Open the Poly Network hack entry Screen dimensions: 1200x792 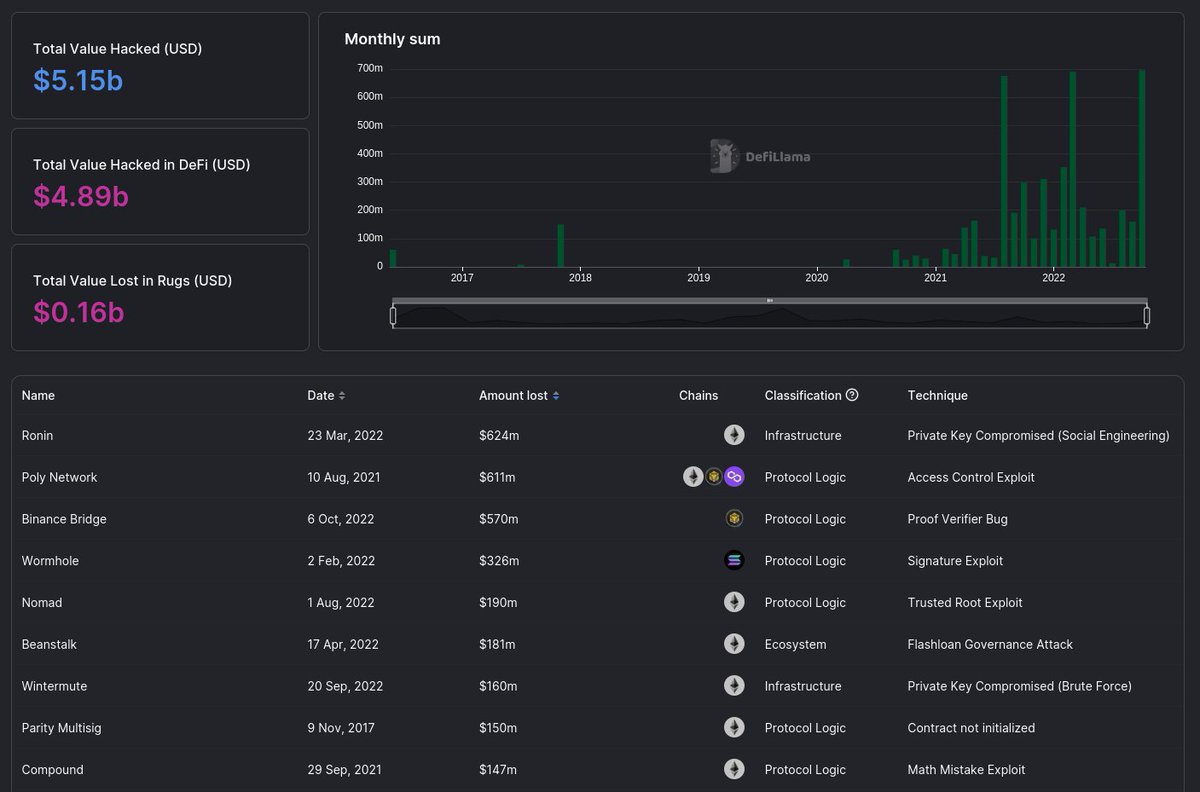(x=59, y=478)
